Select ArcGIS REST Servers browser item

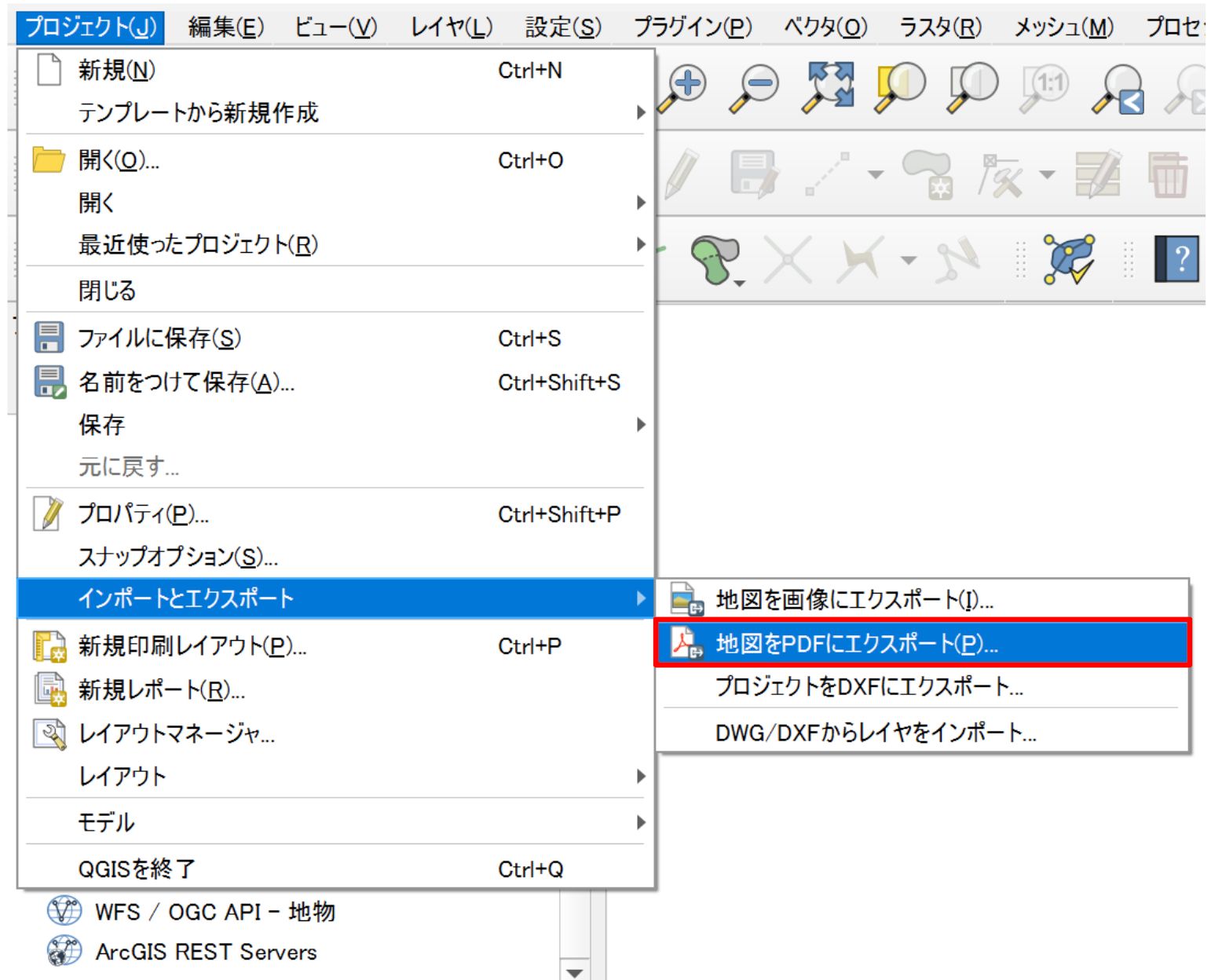point(182,952)
